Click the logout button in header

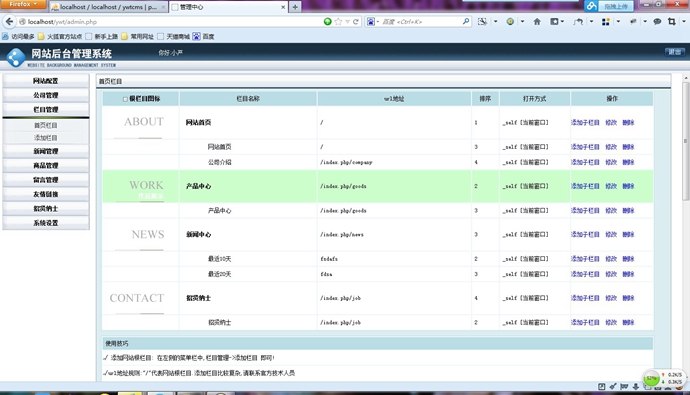tap(675, 52)
